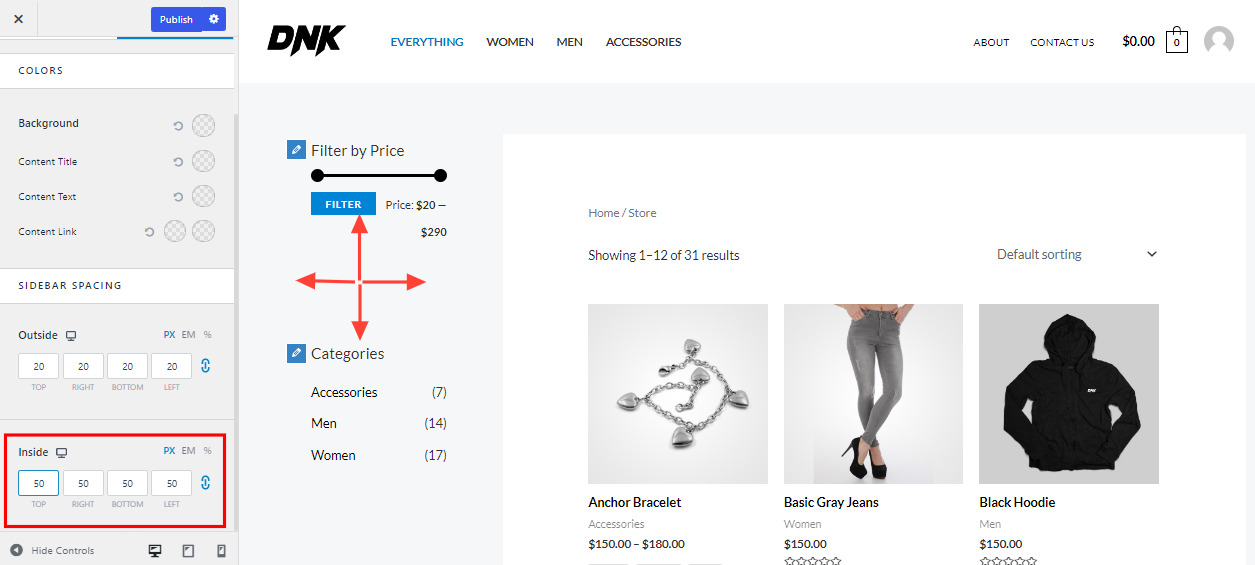Screen dimensions: 1255x565
Task: Open Background color picker
Action: tap(203, 125)
